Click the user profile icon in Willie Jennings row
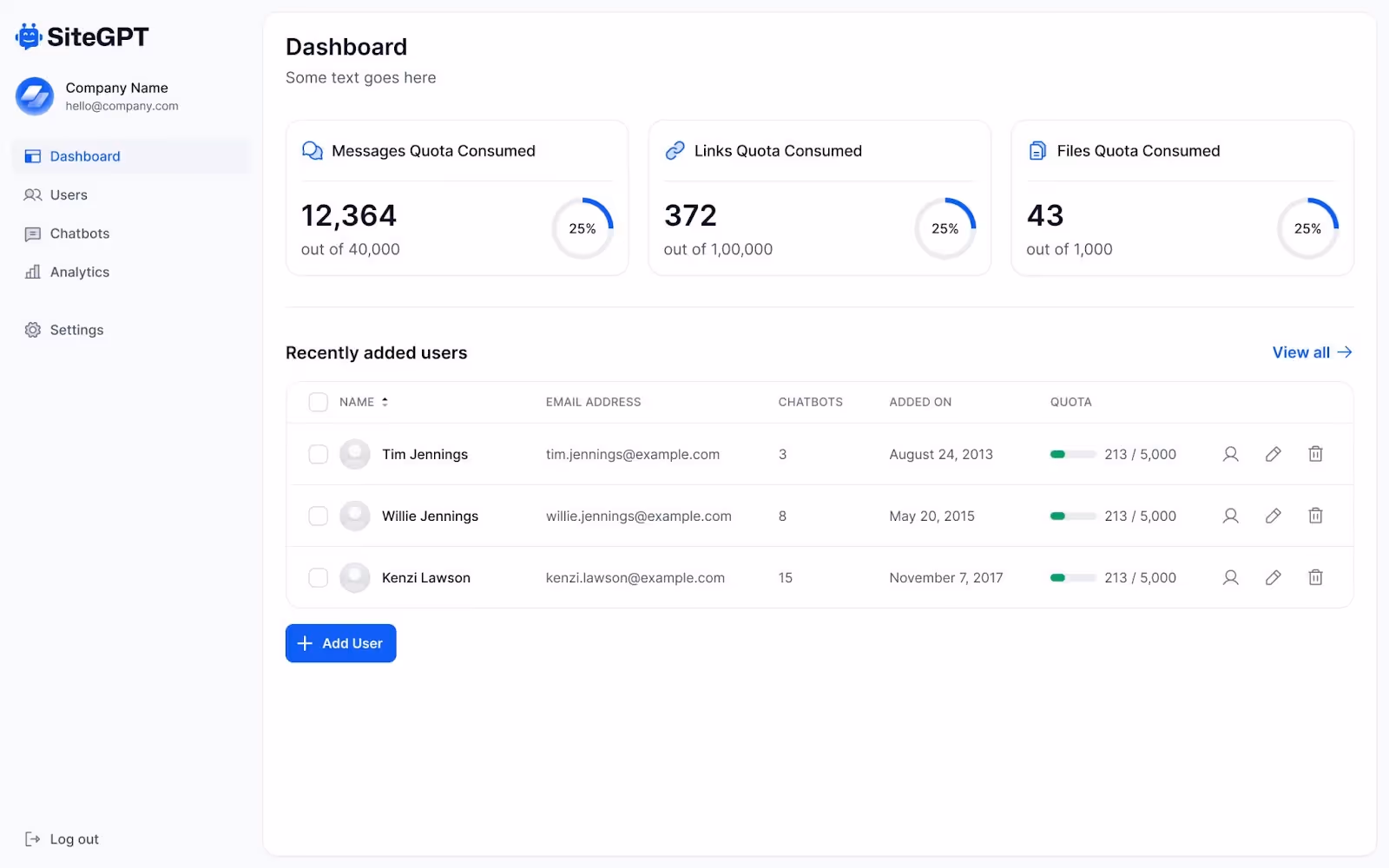The height and width of the screenshot is (868, 1389). tap(1230, 516)
